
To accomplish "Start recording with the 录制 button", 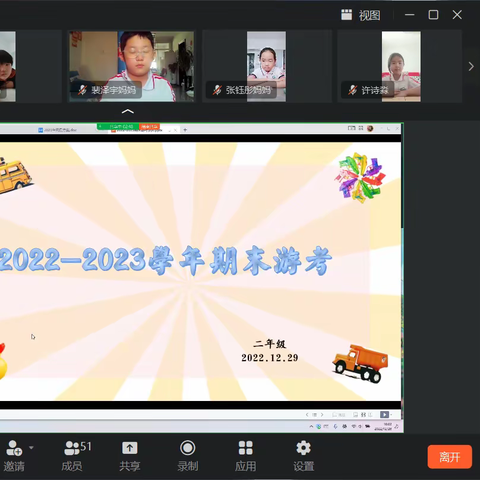I will (188, 456).
